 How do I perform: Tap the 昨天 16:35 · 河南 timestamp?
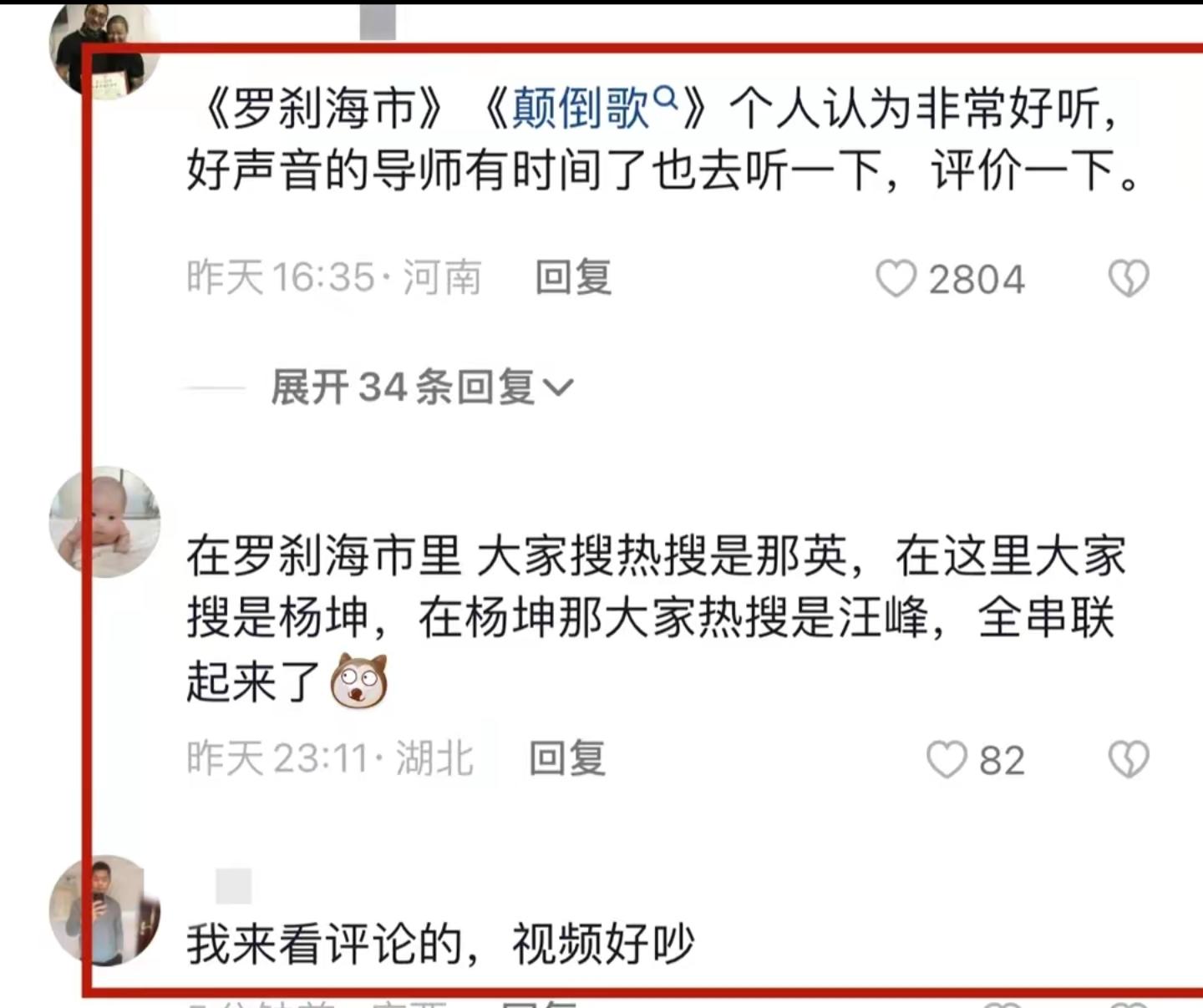(334, 277)
